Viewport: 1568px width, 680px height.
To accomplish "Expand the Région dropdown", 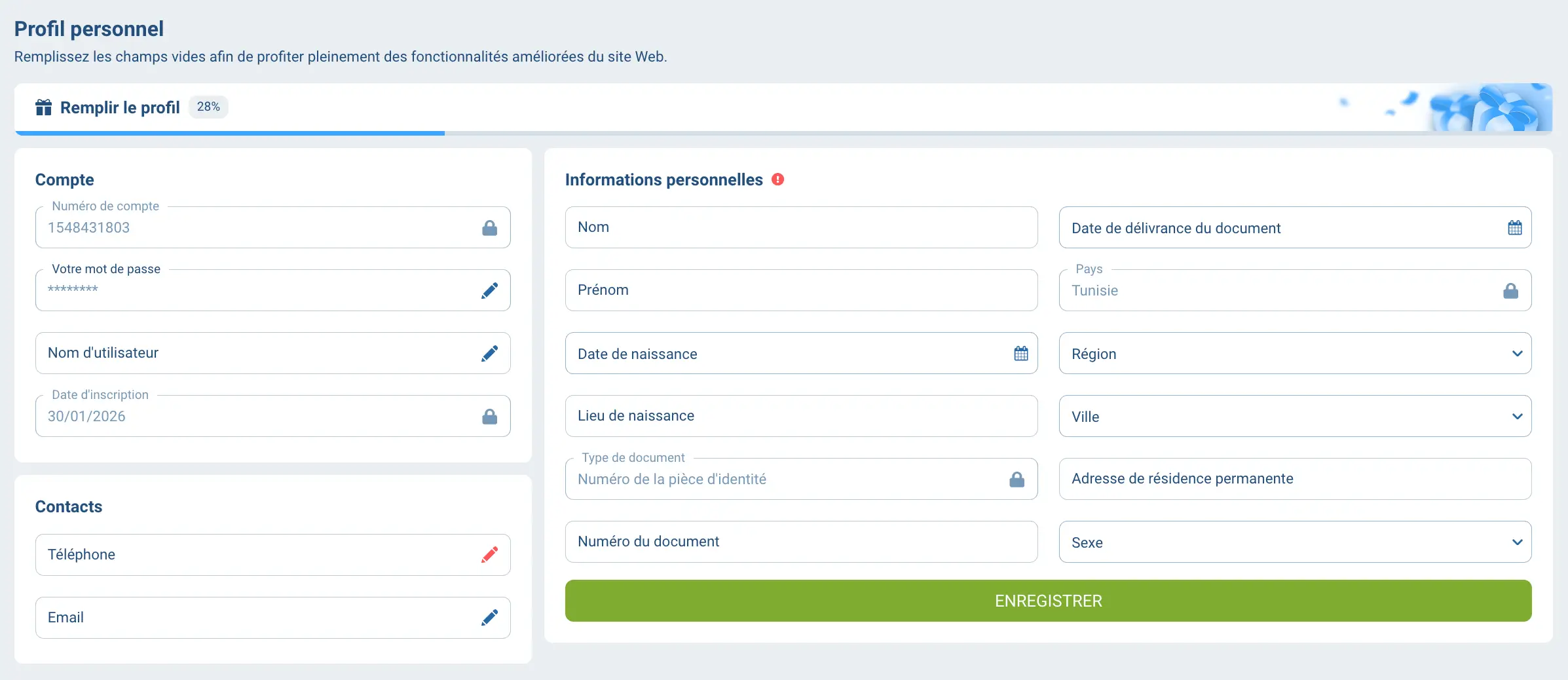I will (1295, 353).
